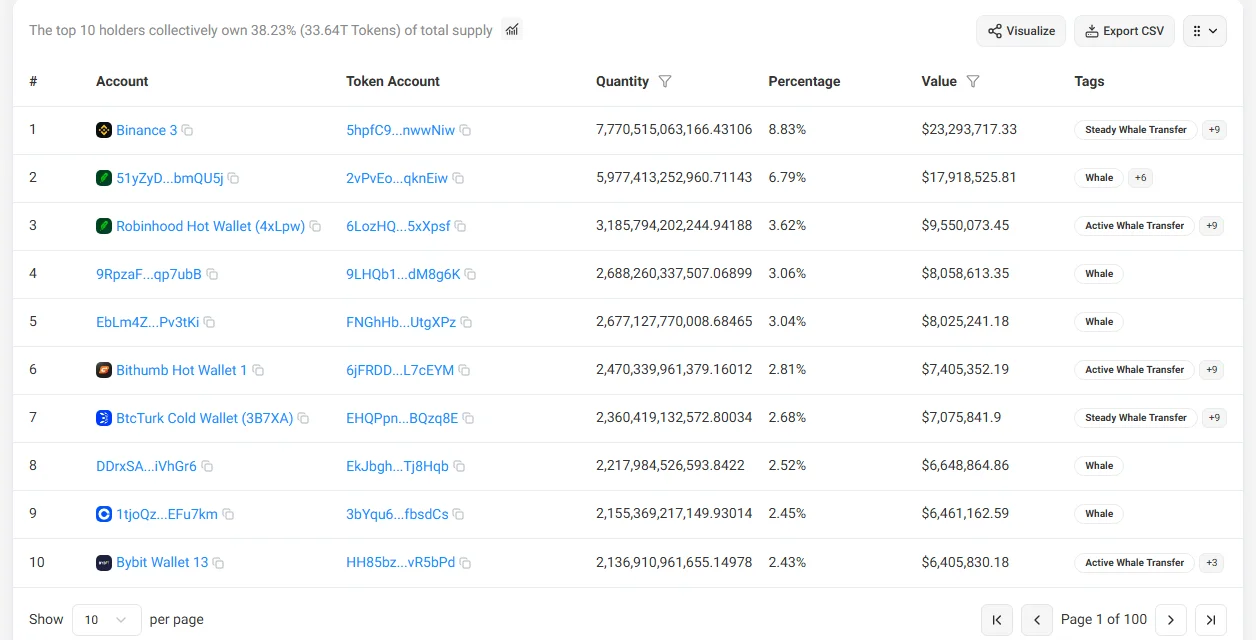
Task: Select the percentage 6.79%
Action: pyautogui.click(x=787, y=178)
